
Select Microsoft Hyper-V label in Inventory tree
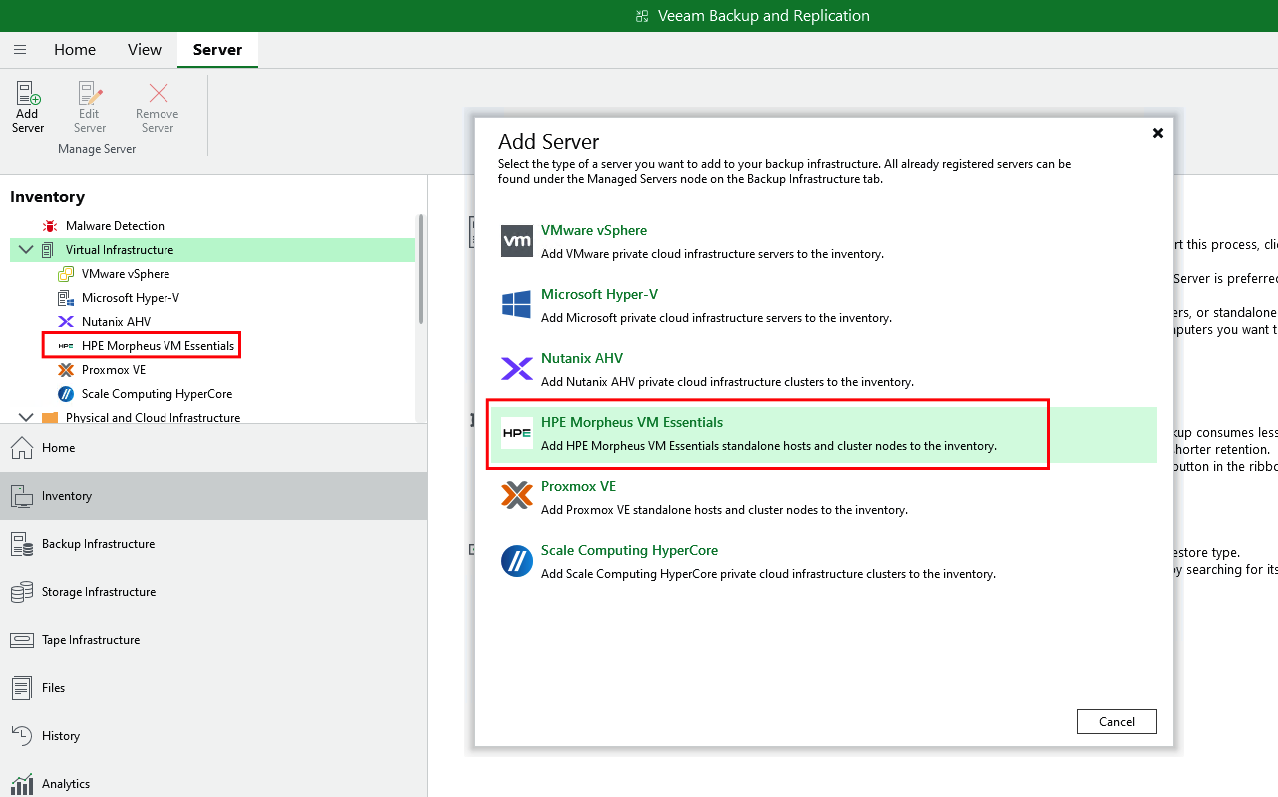(130, 298)
